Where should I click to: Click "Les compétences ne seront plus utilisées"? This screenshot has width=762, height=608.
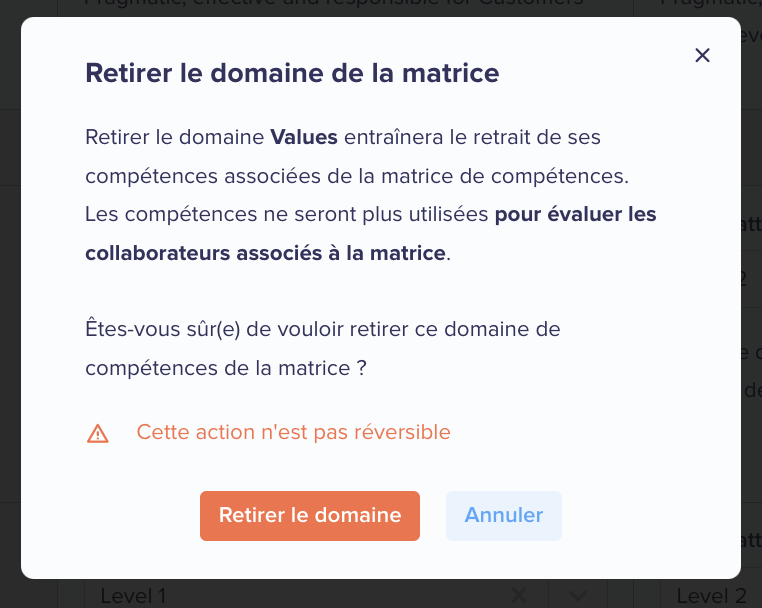click(x=287, y=214)
